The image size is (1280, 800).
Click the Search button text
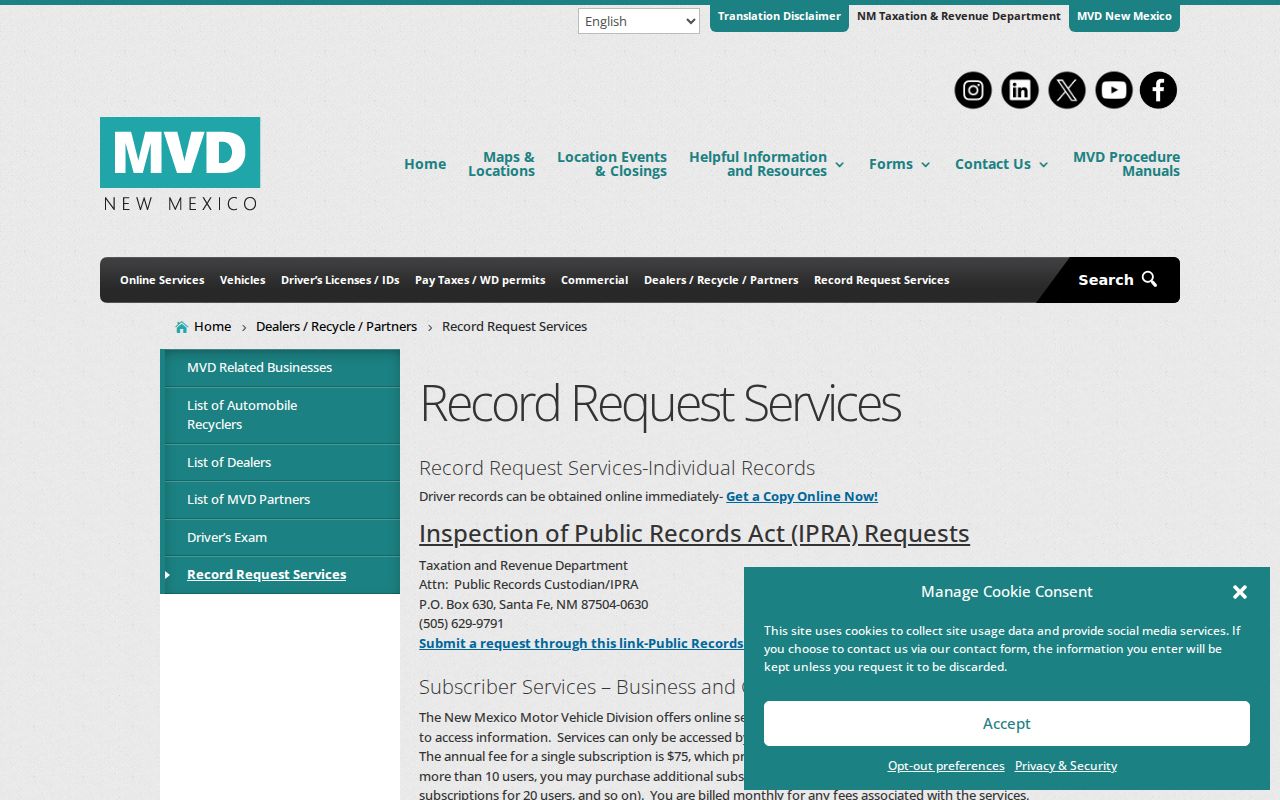1106,280
